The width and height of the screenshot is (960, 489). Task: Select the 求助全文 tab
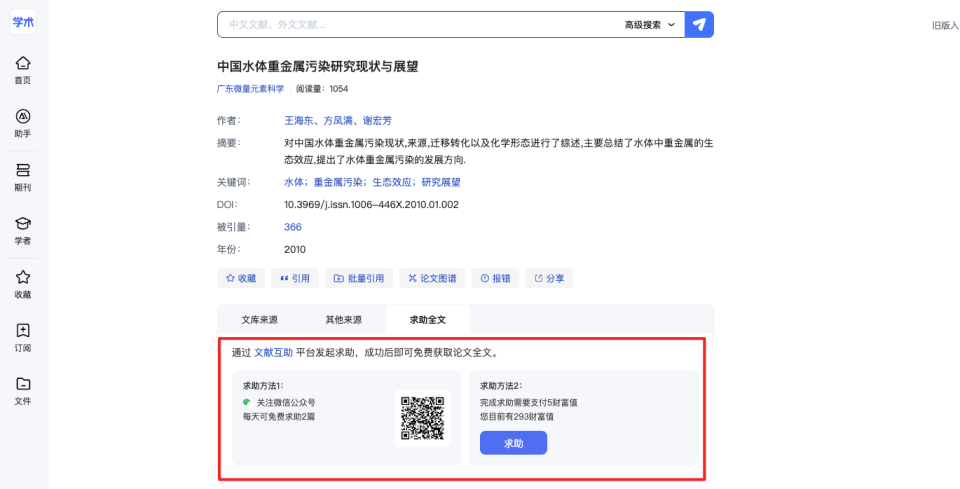coord(428,319)
